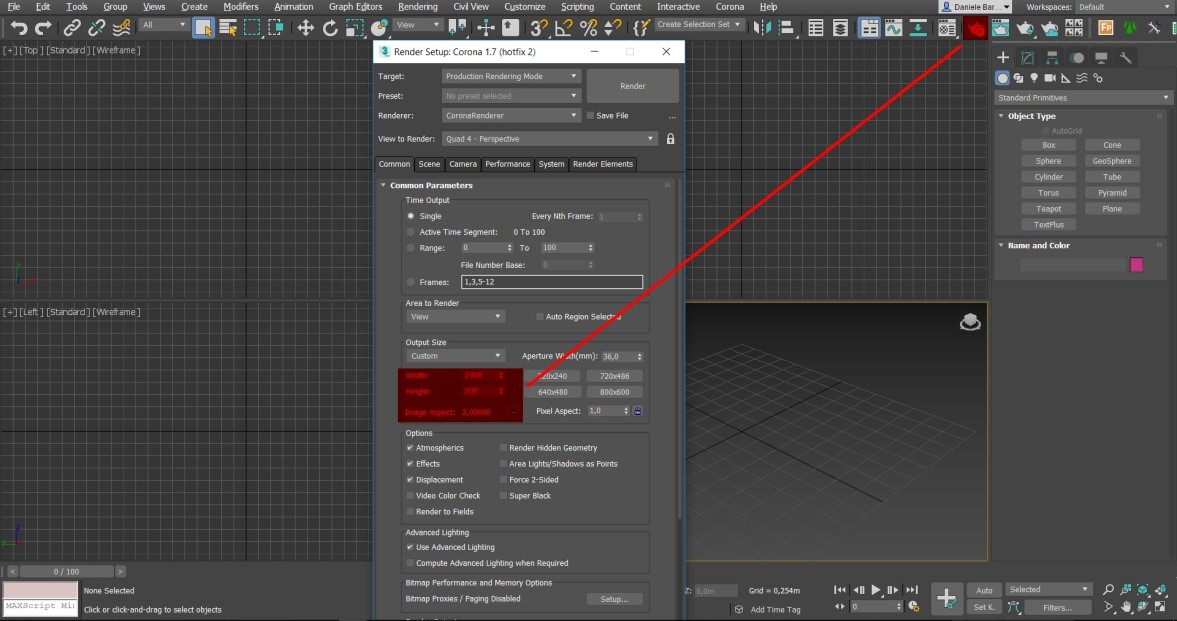Switch to the Render Elements tab
1177x621 pixels.
602,164
